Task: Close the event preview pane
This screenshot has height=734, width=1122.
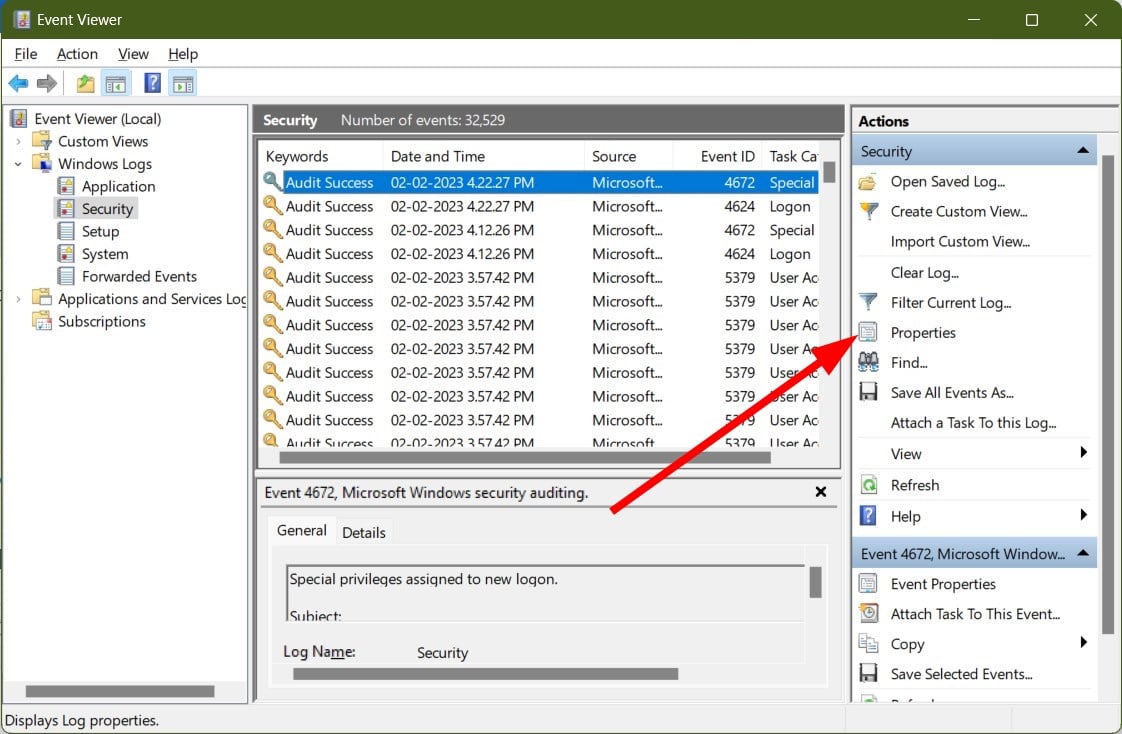Action: click(x=821, y=491)
